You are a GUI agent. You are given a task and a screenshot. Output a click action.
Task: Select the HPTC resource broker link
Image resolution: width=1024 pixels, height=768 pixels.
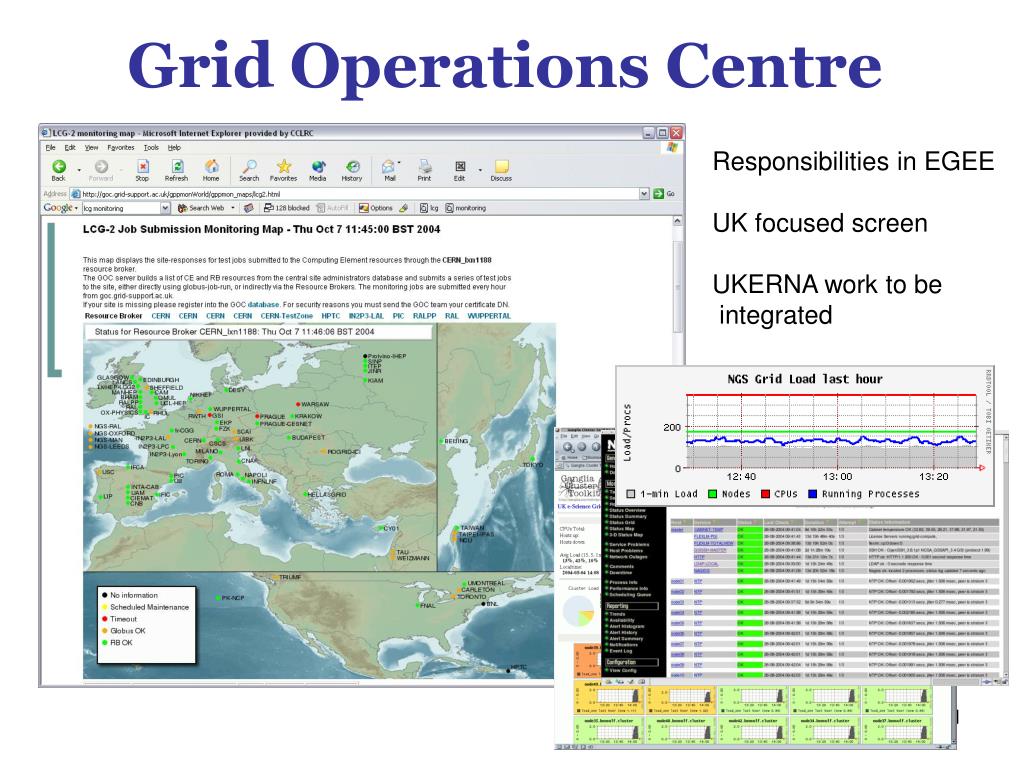330,316
